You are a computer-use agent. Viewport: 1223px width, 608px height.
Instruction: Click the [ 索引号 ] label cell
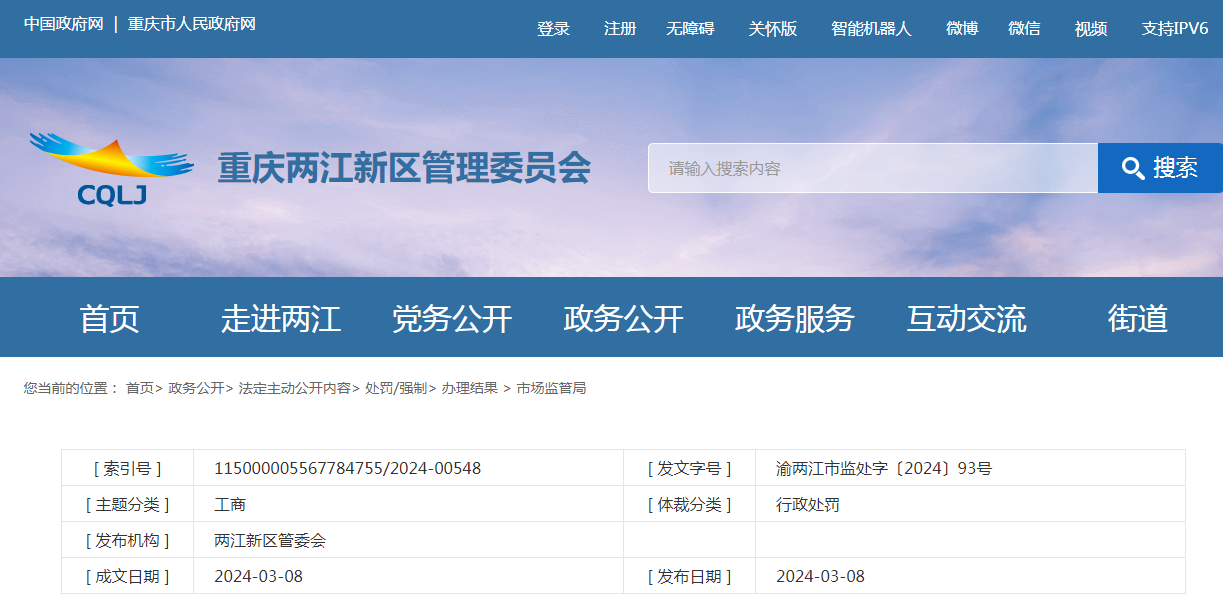127,468
